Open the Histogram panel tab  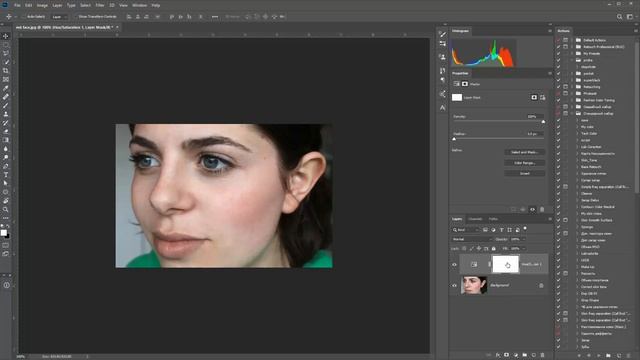coord(460,31)
